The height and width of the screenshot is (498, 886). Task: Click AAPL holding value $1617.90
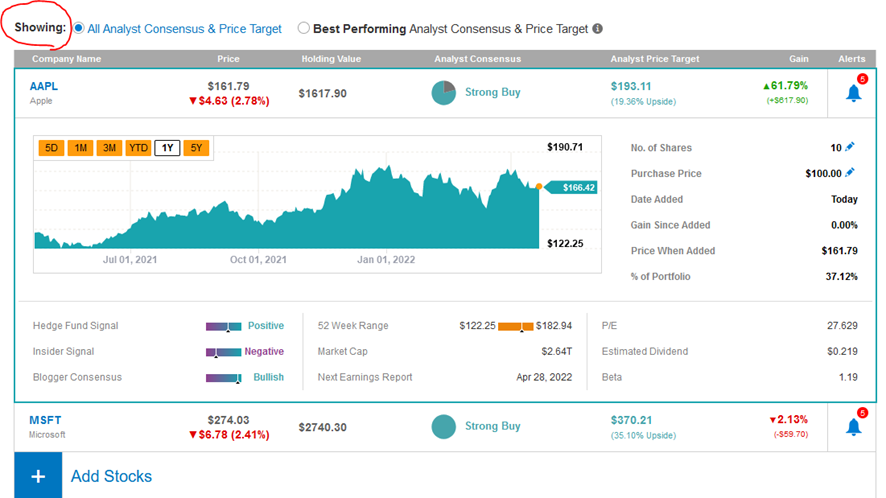click(x=323, y=94)
